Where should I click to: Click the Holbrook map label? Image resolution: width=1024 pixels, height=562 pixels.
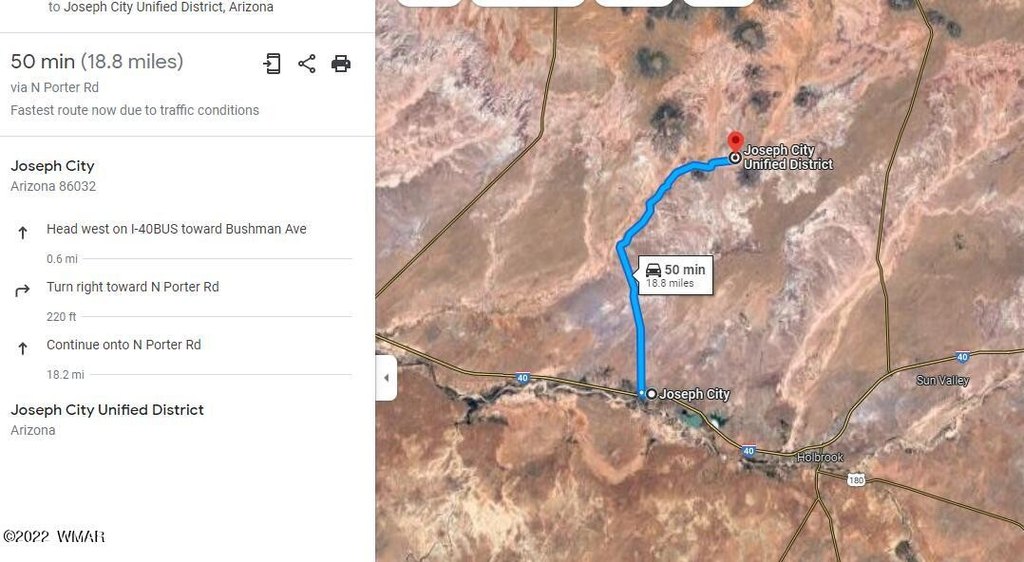(x=820, y=458)
